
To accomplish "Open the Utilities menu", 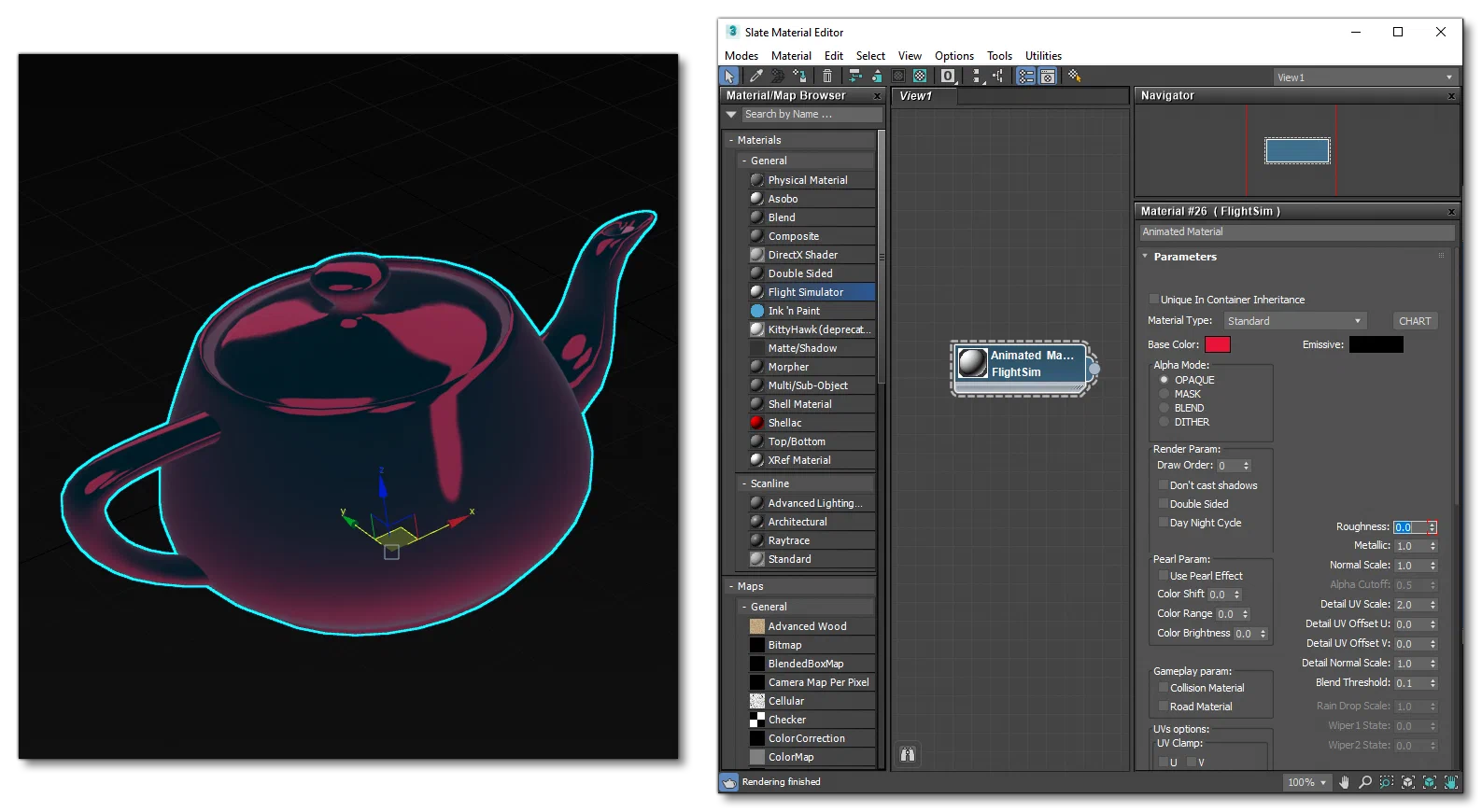I will 1043,56.
